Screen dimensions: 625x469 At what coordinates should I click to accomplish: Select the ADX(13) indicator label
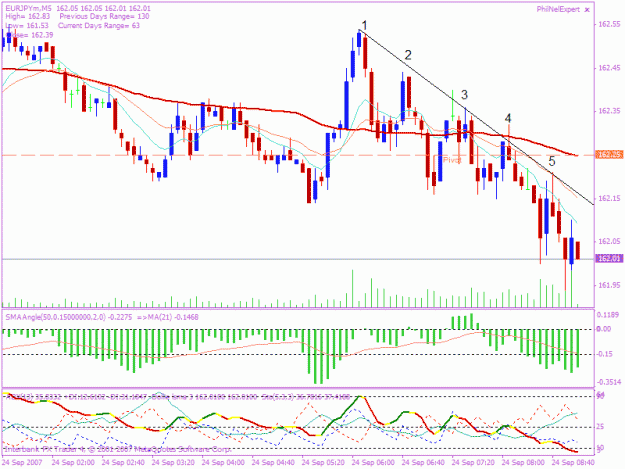33,397
